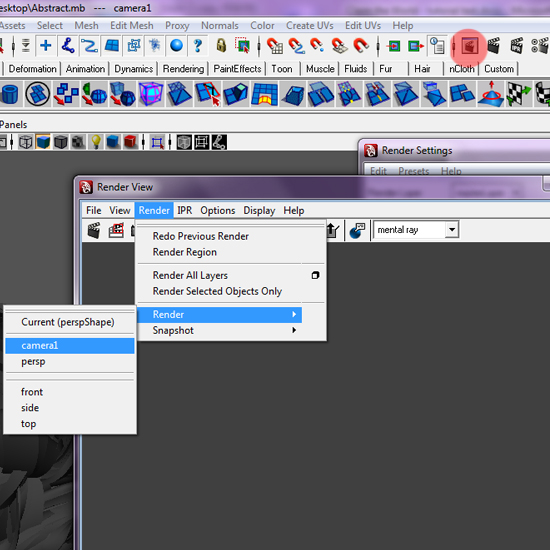Click IPR render clapperboard in status line

[517, 46]
